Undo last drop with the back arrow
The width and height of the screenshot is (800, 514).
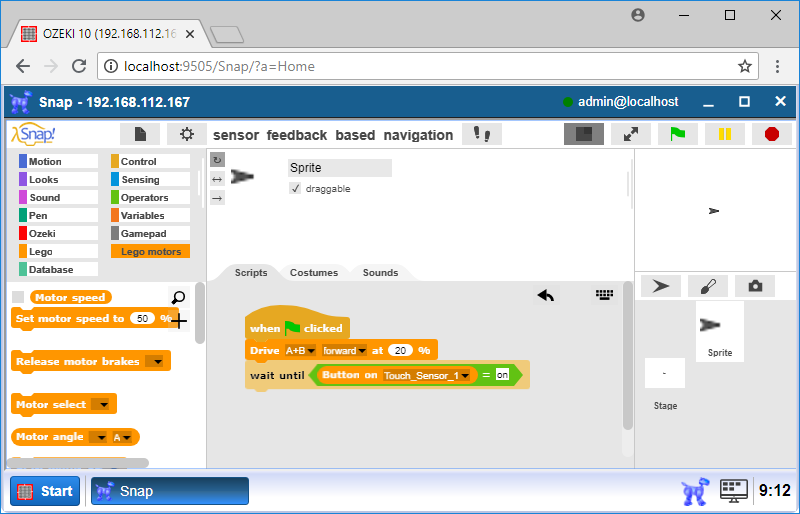pyautogui.click(x=546, y=295)
